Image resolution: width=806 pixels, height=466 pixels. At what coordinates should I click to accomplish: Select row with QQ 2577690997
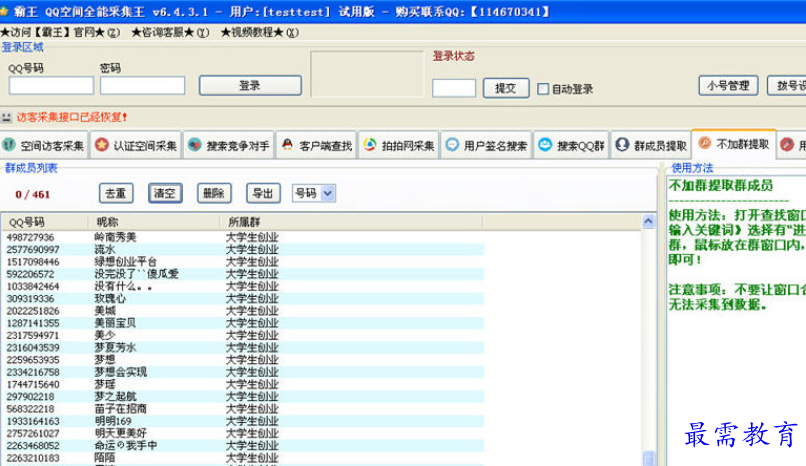[243, 250]
